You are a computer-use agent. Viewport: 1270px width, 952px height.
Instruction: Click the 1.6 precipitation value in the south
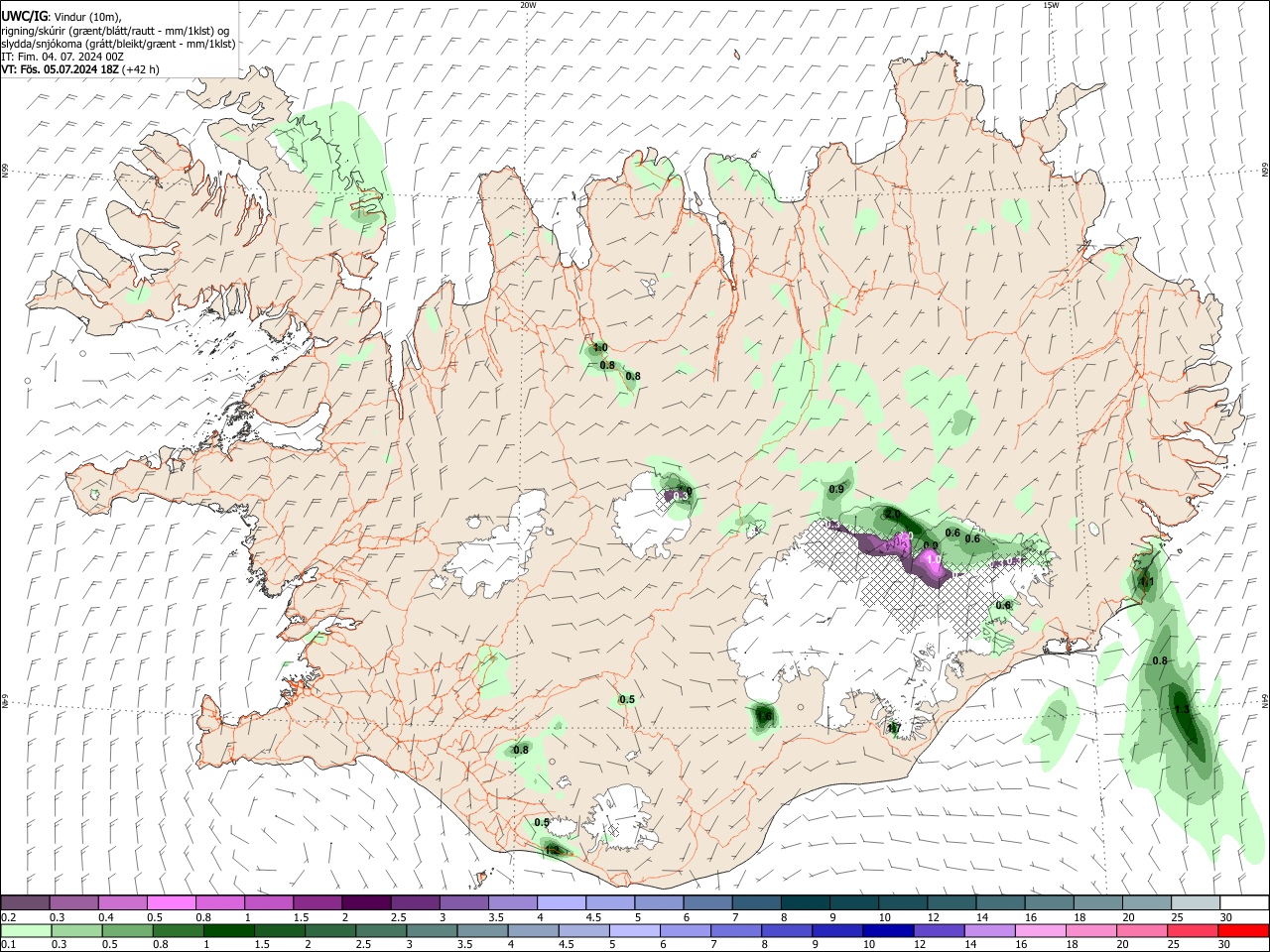763,715
